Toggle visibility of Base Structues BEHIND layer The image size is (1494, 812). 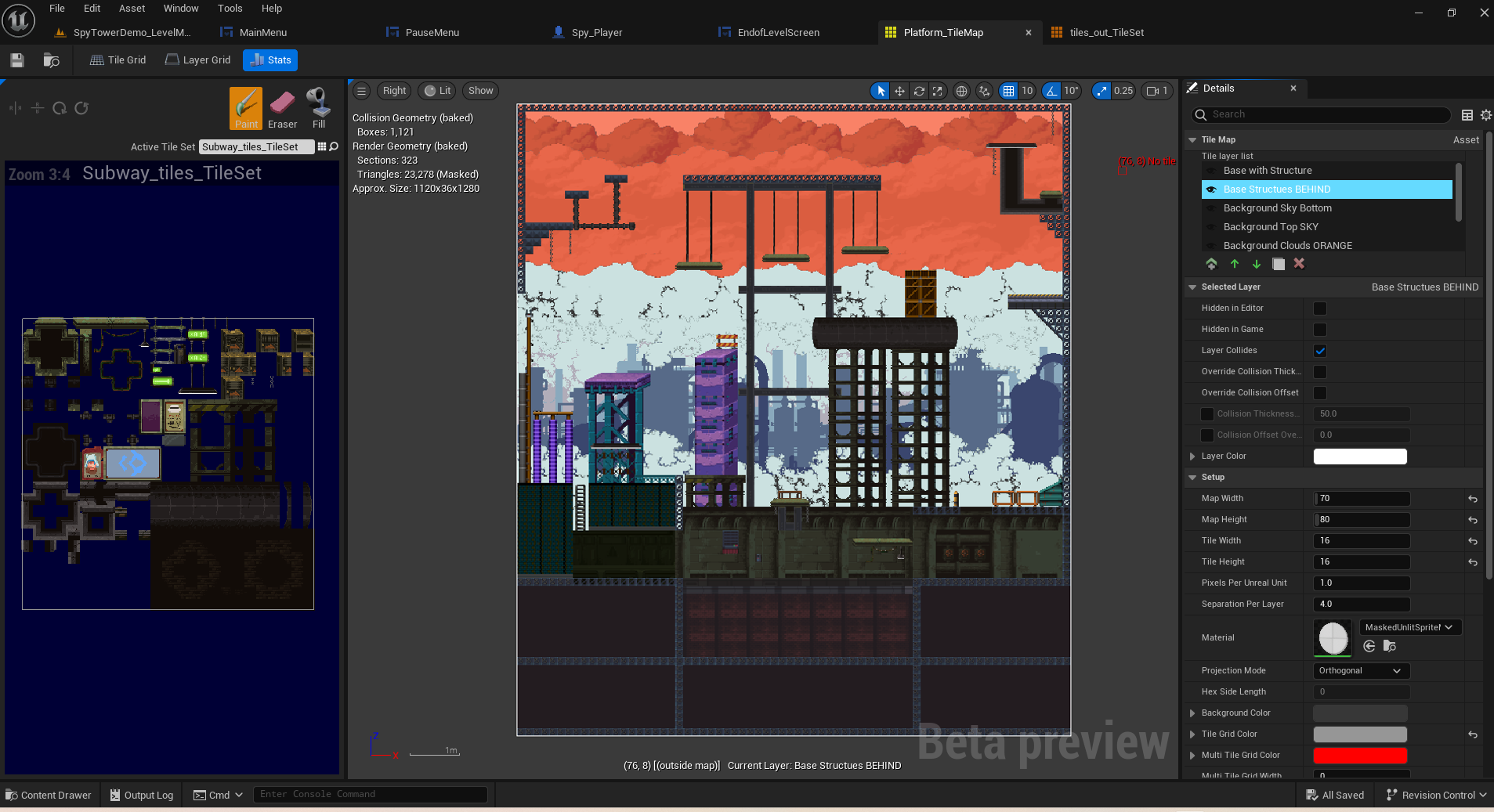coord(1211,189)
